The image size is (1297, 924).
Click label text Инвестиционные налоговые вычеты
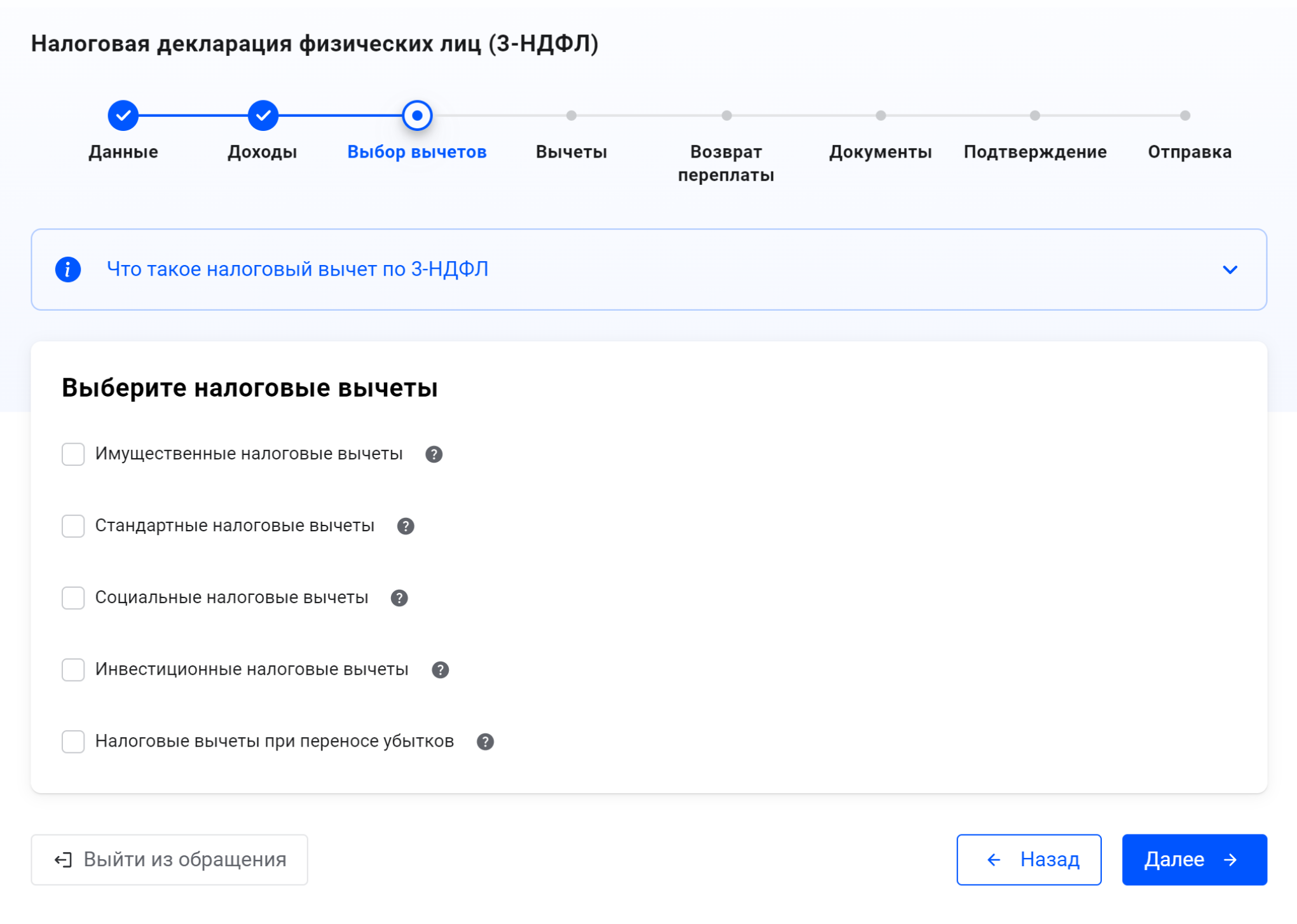pos(252,670)
